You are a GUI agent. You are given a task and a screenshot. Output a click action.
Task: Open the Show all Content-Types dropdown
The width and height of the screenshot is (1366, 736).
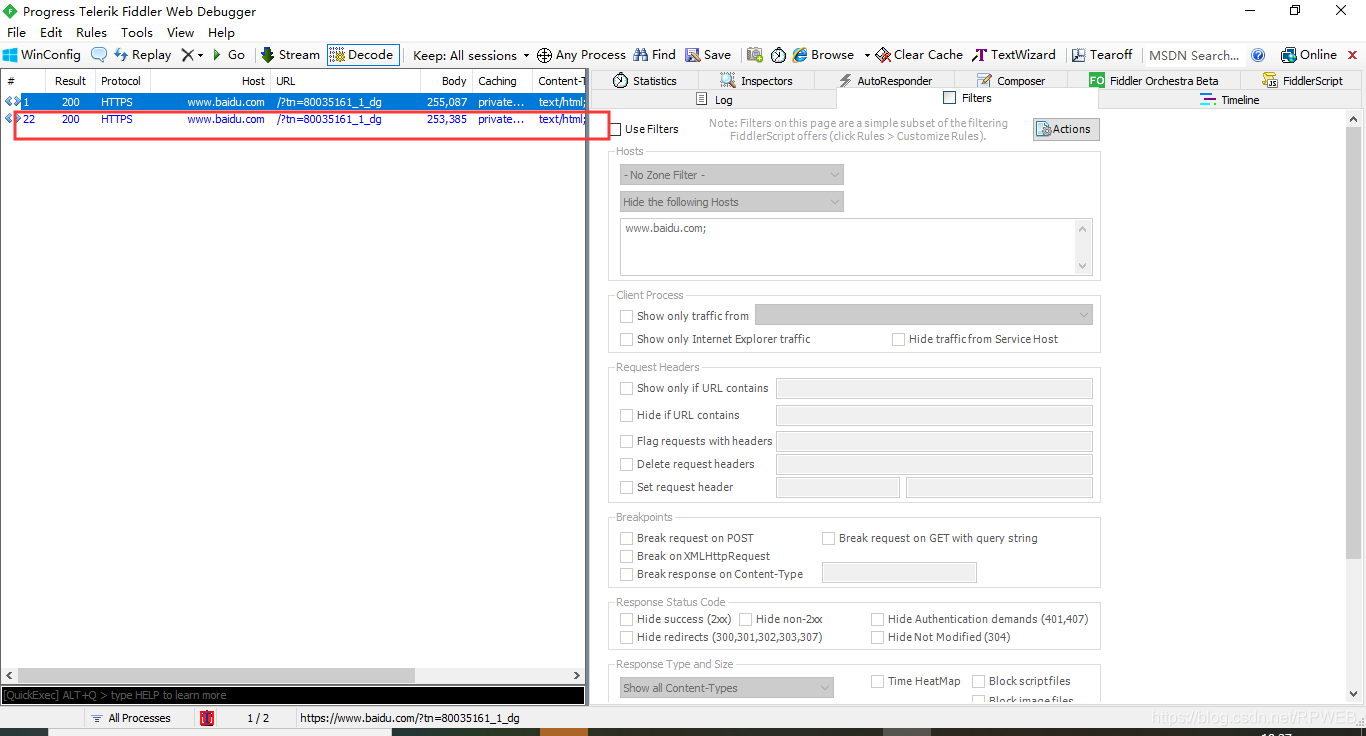[x=726, y=688]
